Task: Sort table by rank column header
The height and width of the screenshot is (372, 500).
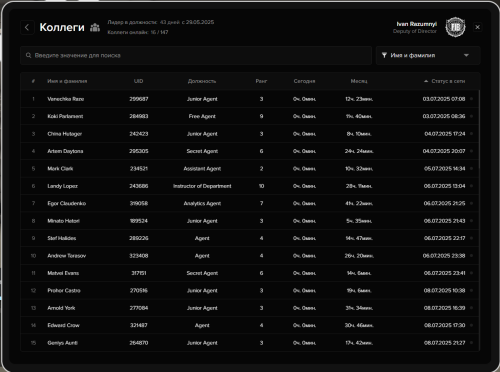Action: pyautogui.click(x=261, y=81)
